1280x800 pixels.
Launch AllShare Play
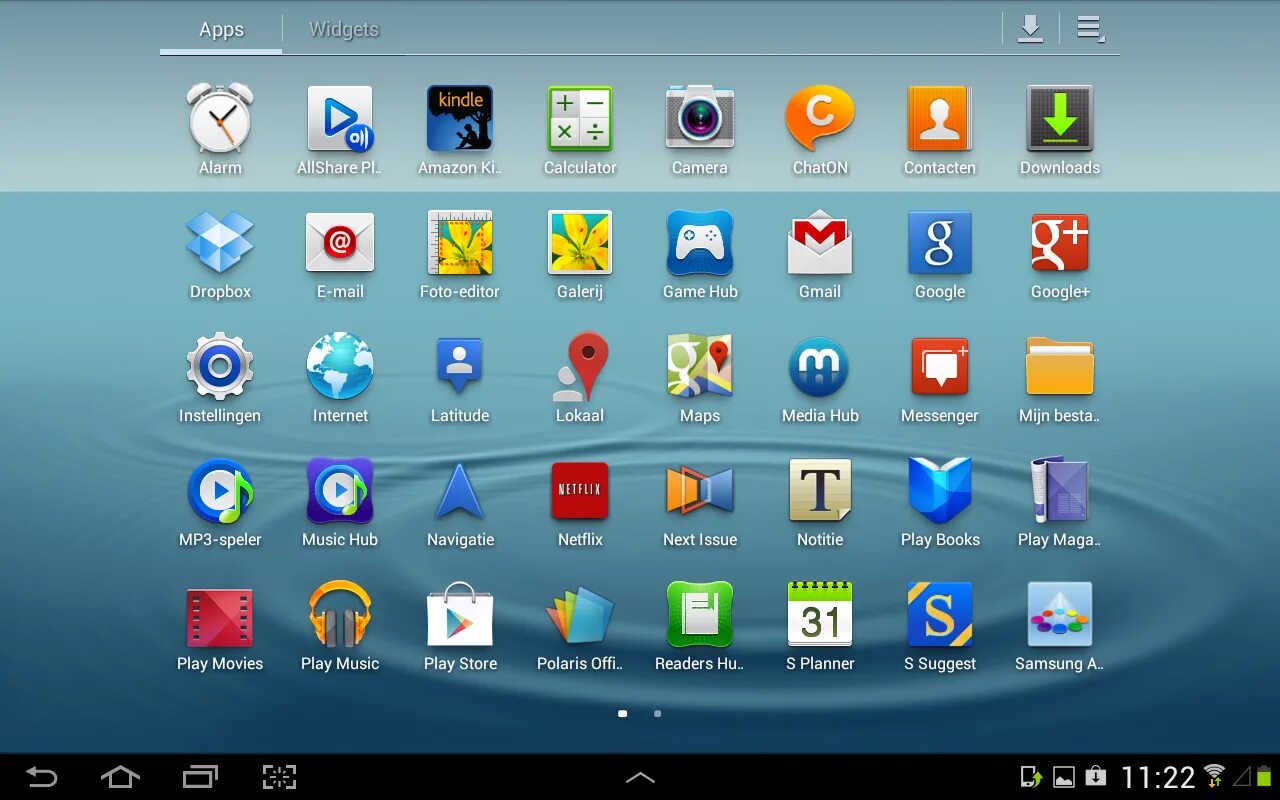click(340, 119)
